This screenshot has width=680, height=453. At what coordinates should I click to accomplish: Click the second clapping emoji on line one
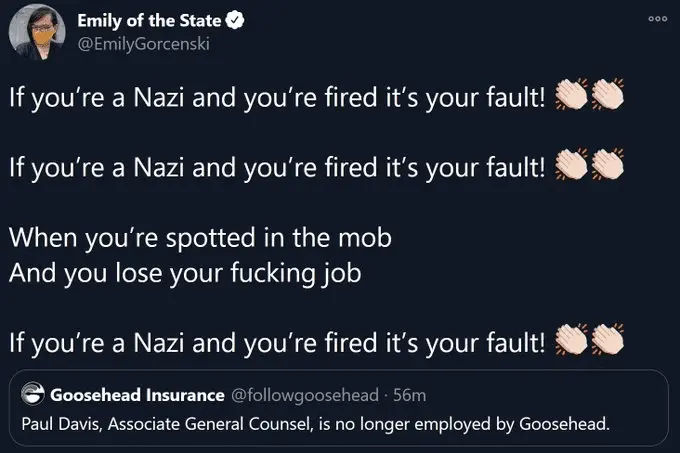coord(608,100)
